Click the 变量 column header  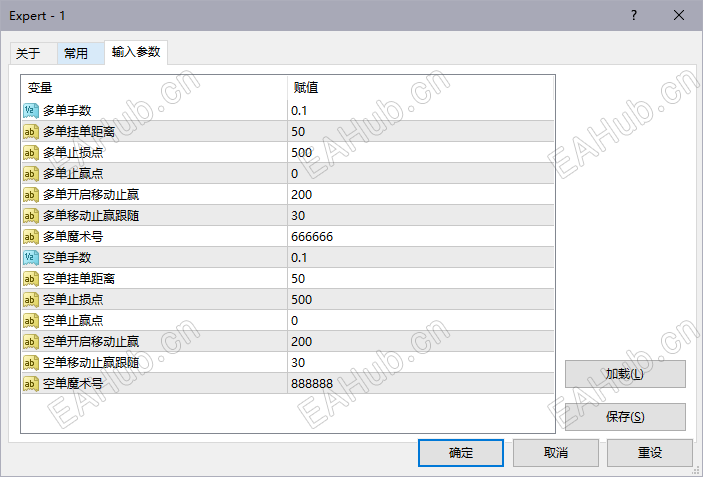(154, 87)
